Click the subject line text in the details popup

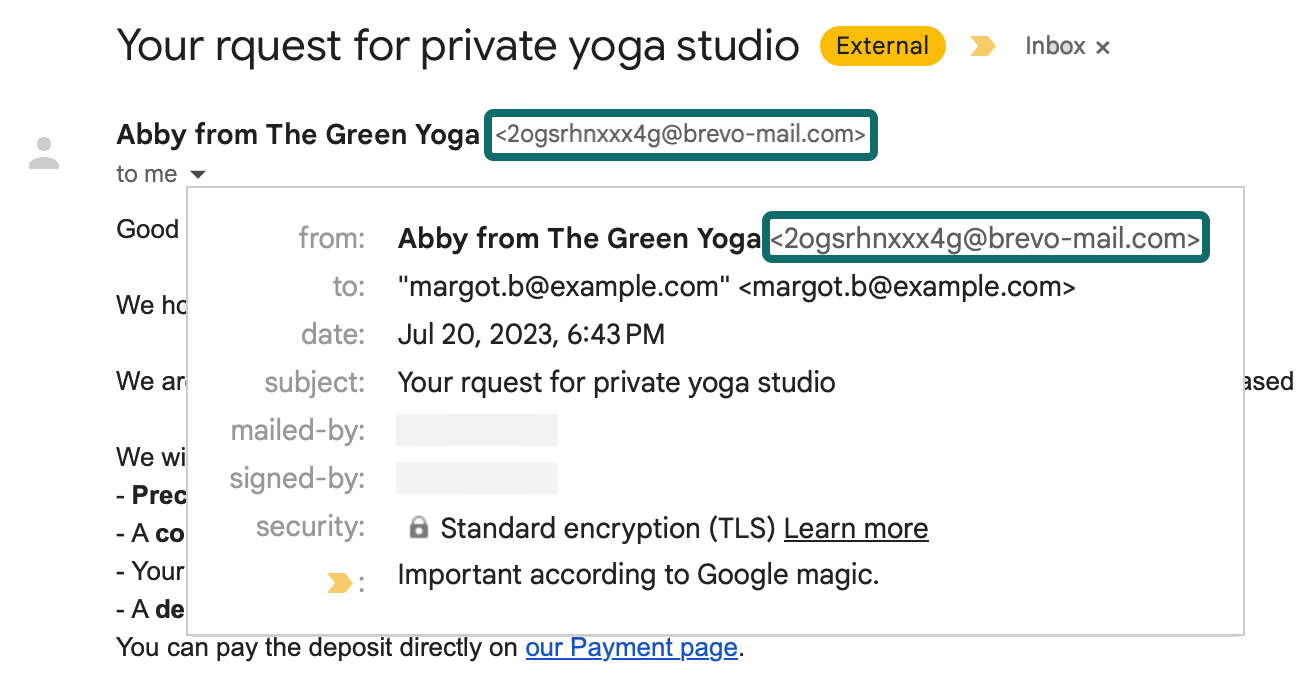[x=616, y=382]
